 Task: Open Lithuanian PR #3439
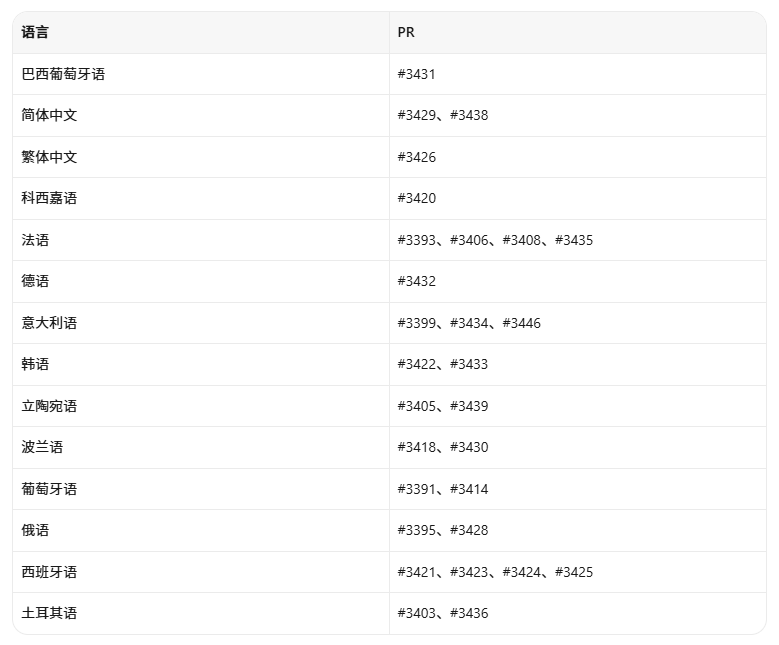click(x=469, y=406)
